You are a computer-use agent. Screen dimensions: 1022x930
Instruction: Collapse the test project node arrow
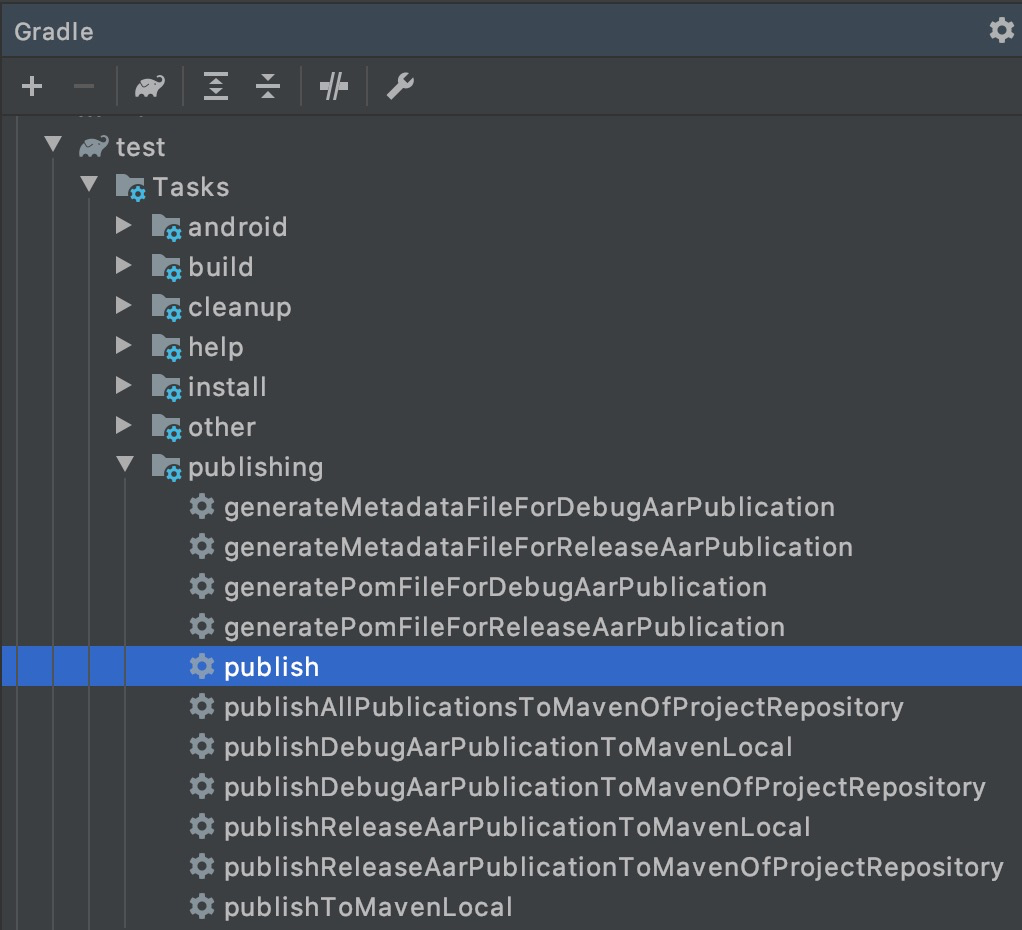tap(53, 144)
